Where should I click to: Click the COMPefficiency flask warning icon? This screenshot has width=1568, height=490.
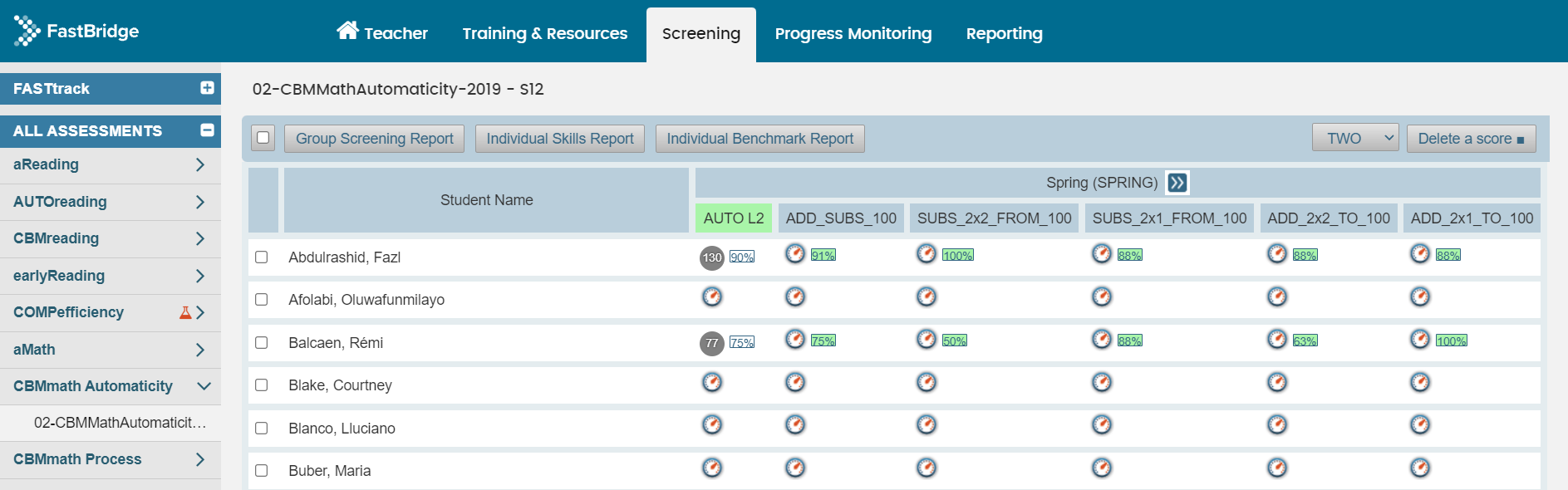185,312
